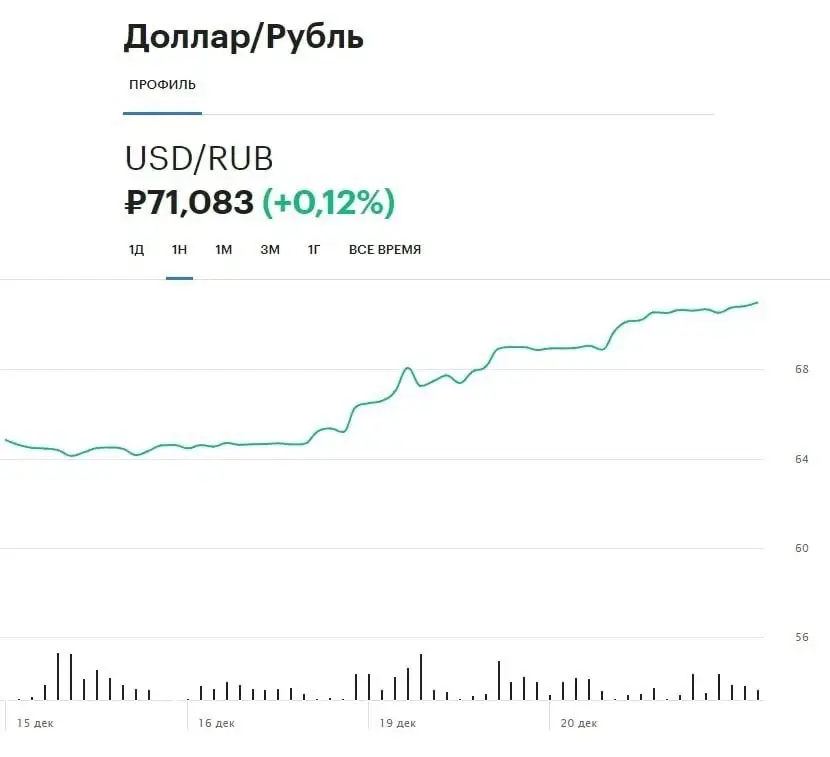Select the 1Н time range
Image resolution: width=830 pixels, height=757 pixels.
point(179,249)
